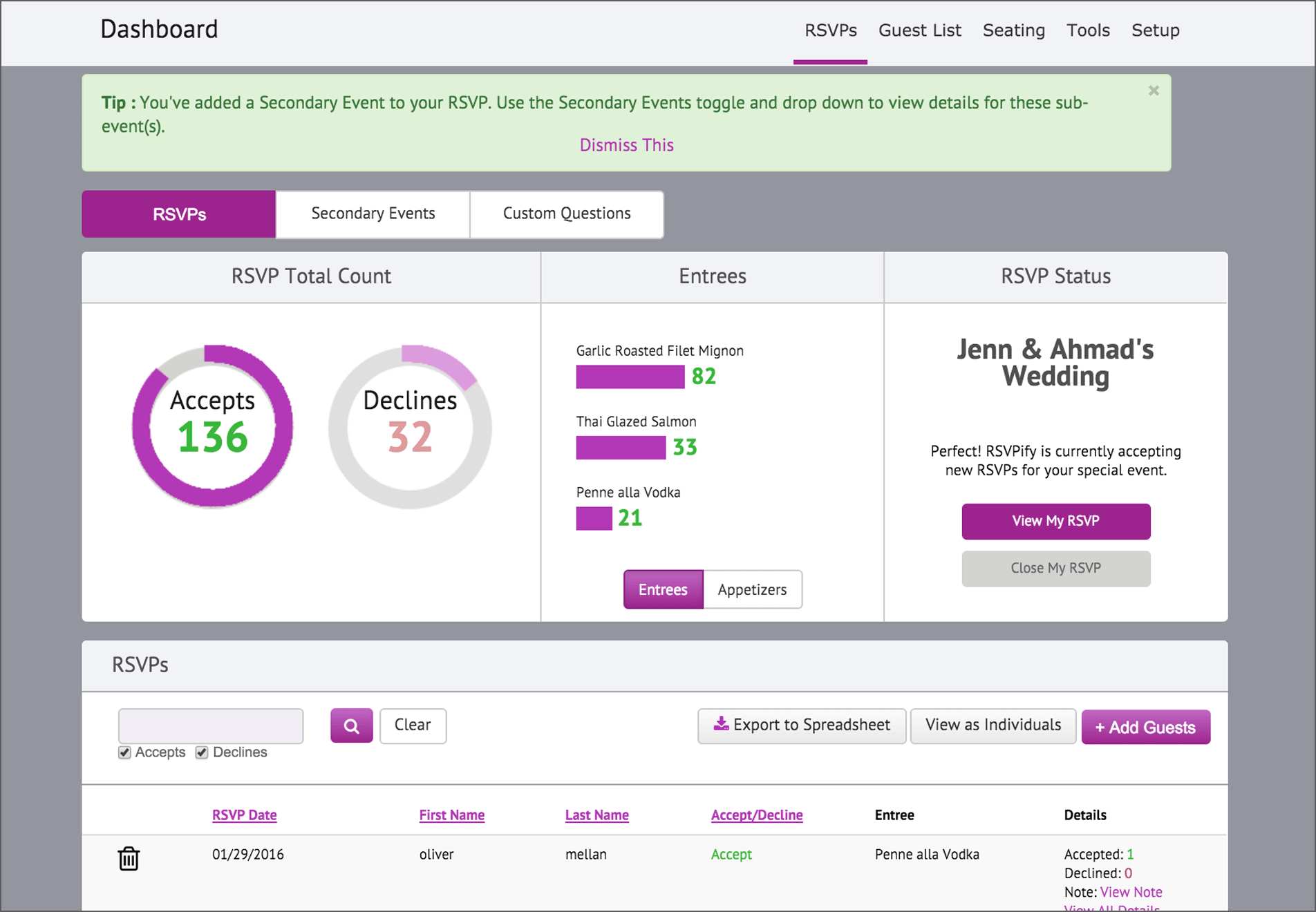Click the Close My RSVP button

(1056, 569)
